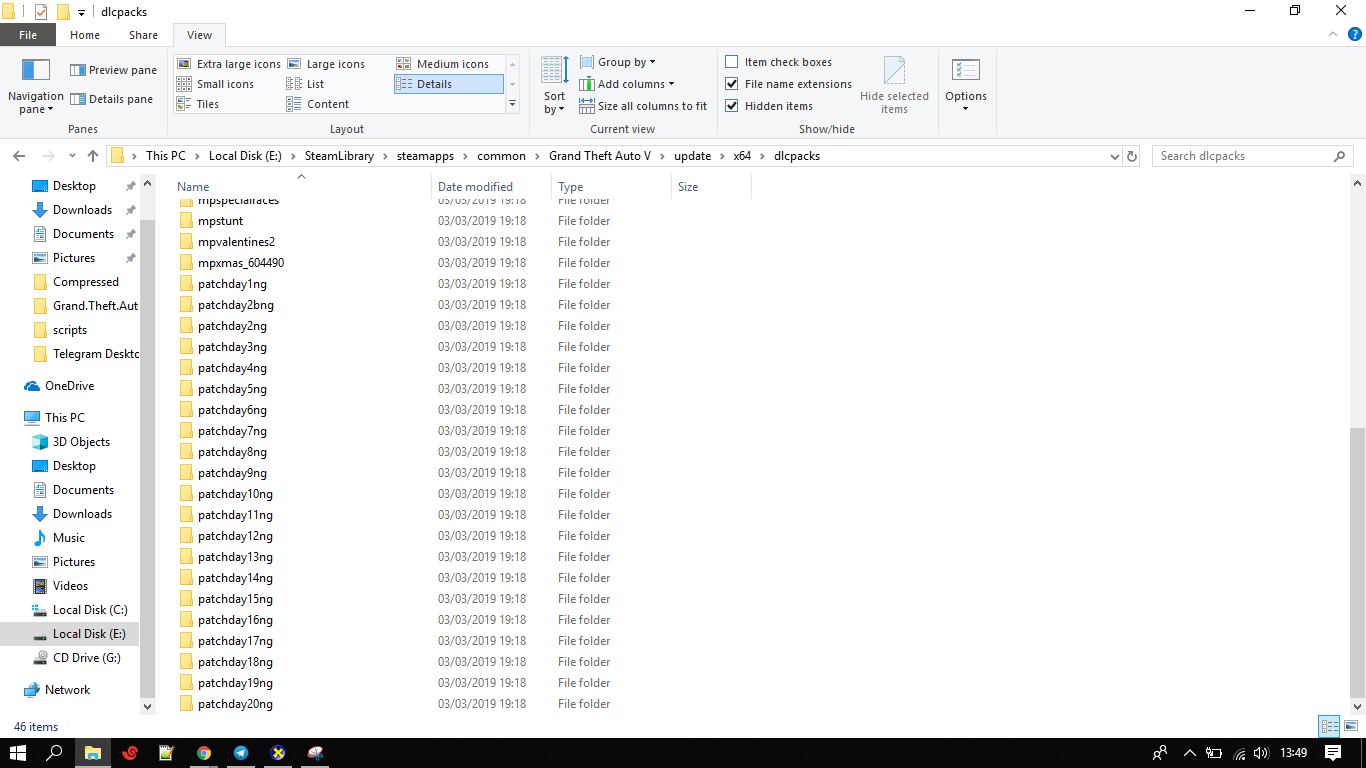Go up one folder level
Screen dimensions: 1366x768
pyautogui.click(x=93, y=156)
